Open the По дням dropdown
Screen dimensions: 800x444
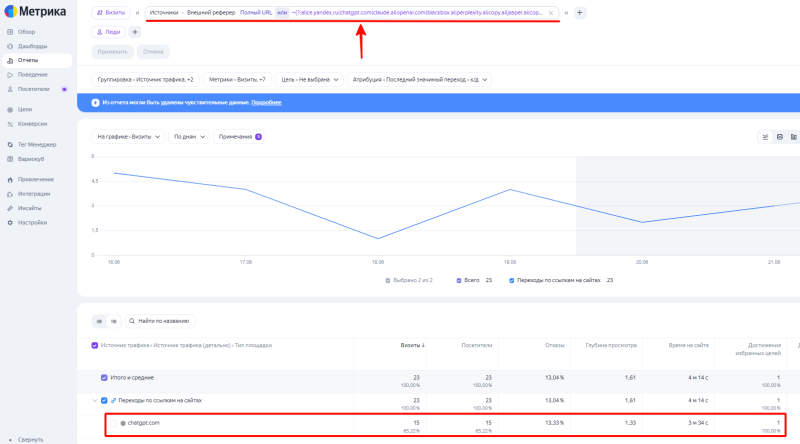pos(189,137)
